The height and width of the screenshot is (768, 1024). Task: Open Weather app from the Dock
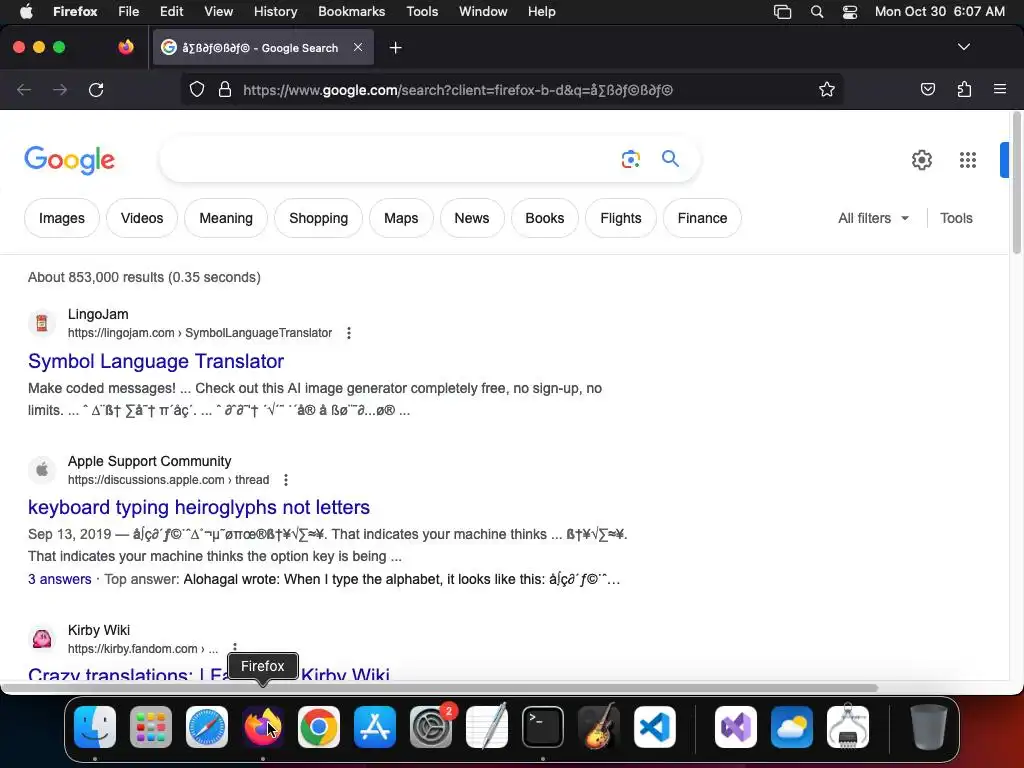point(792,727)
